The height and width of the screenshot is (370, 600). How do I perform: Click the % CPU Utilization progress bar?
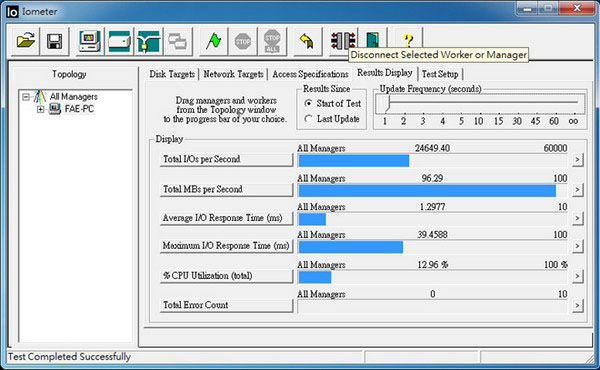point(432,277)
